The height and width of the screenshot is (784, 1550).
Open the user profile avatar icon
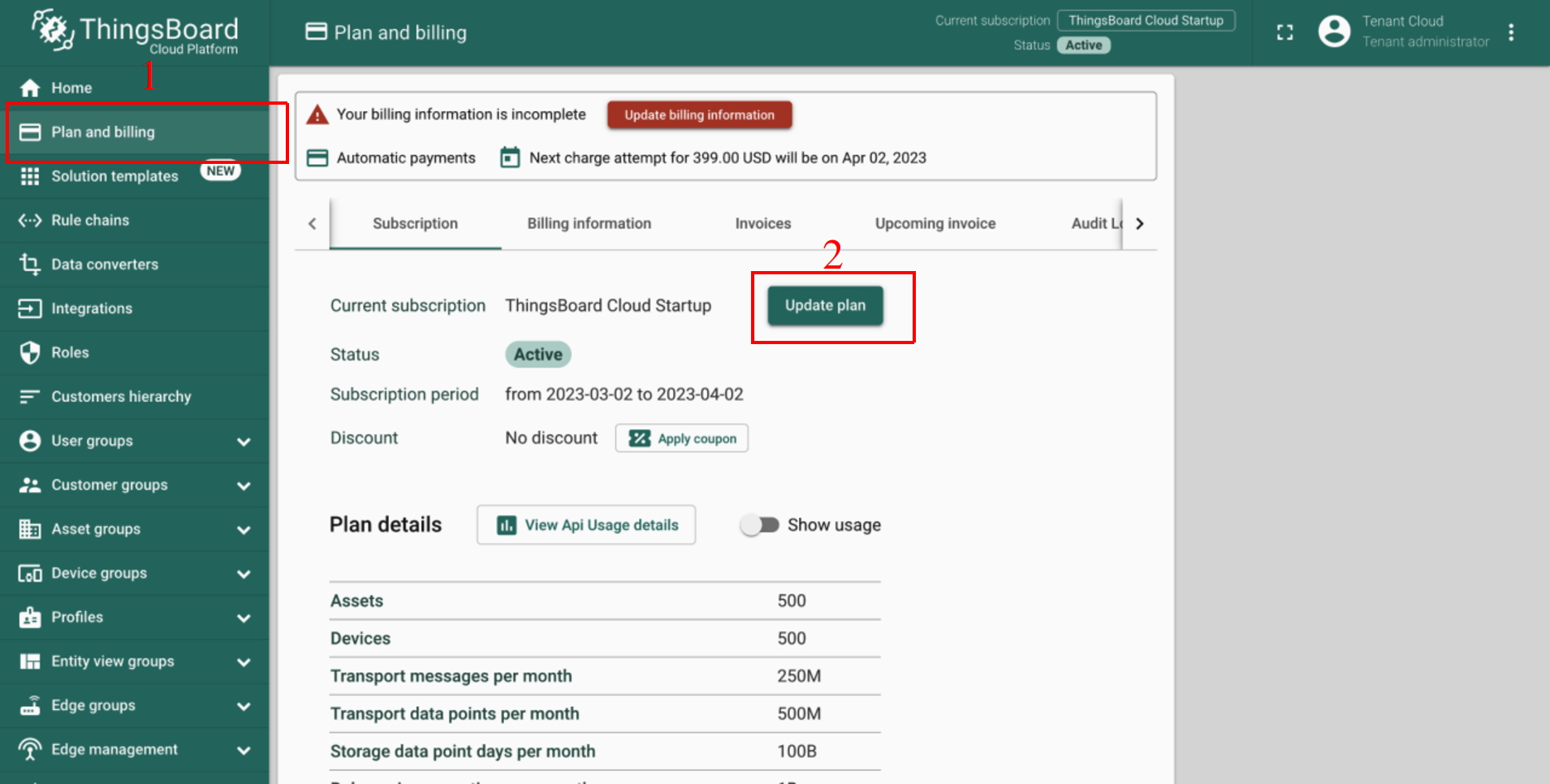coord(1334,32)
